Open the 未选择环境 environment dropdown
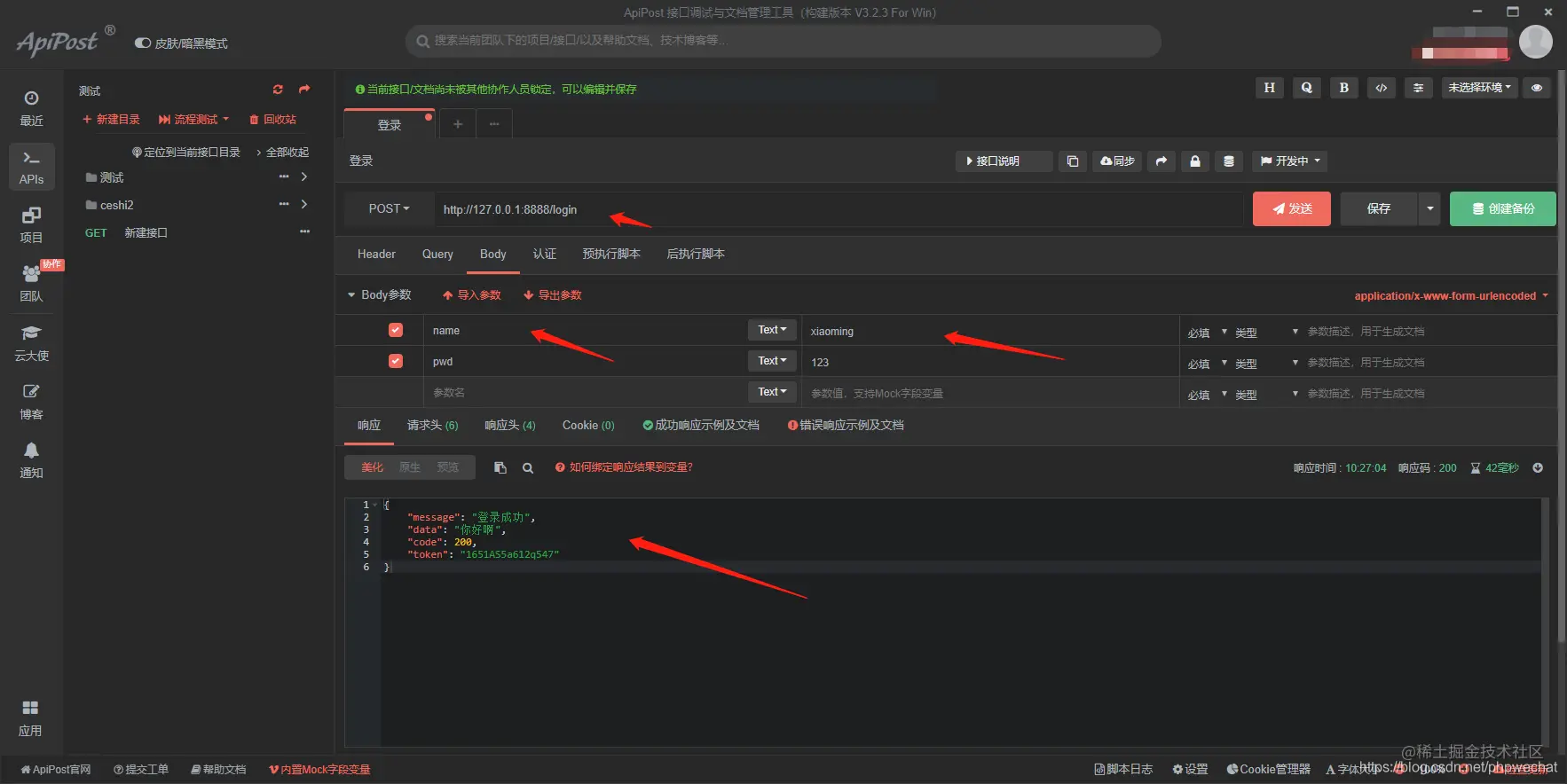1567x784 pixels. point(1479,88)
